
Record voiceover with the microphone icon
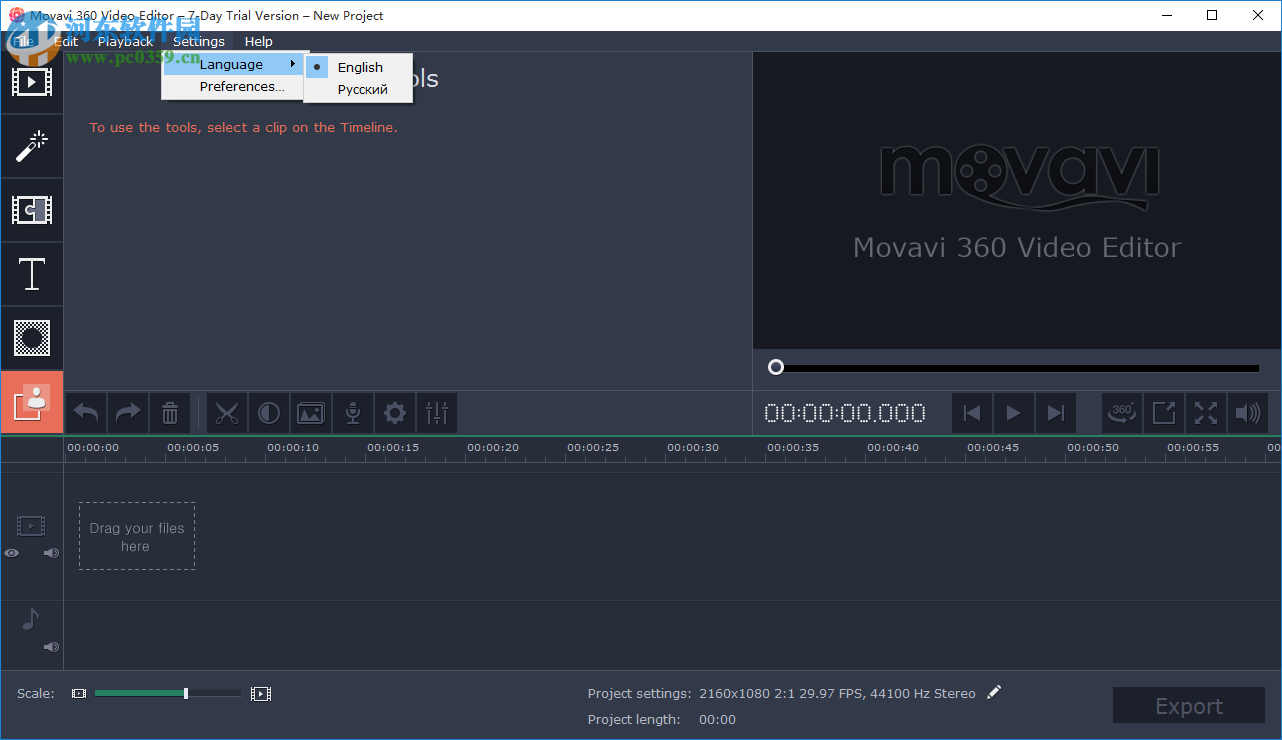tap(352, 413)
